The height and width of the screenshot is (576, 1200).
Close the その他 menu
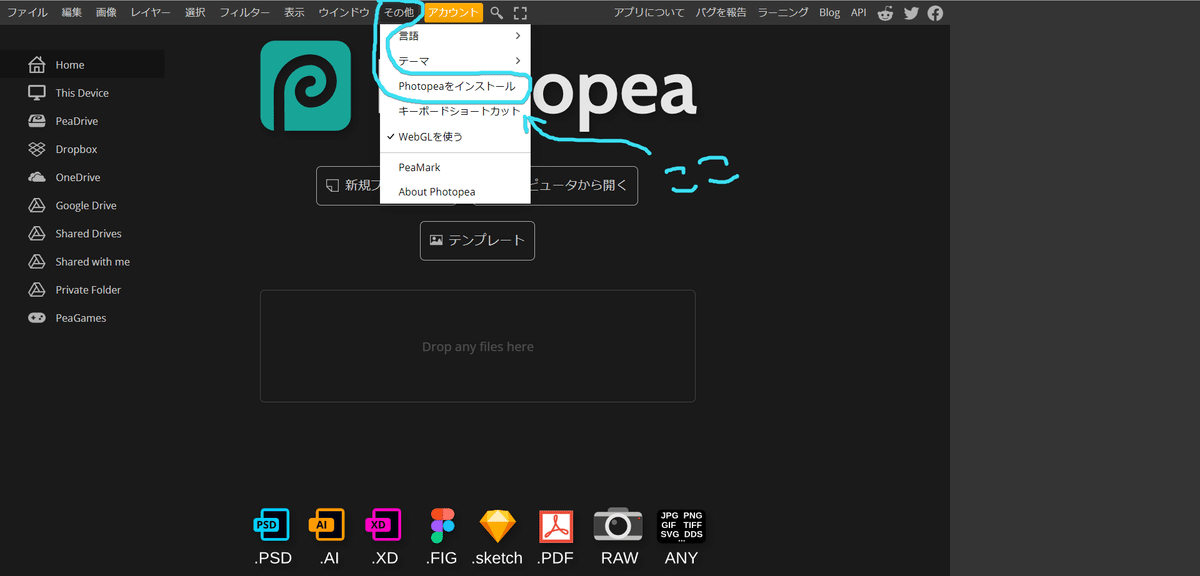(399, 13)
